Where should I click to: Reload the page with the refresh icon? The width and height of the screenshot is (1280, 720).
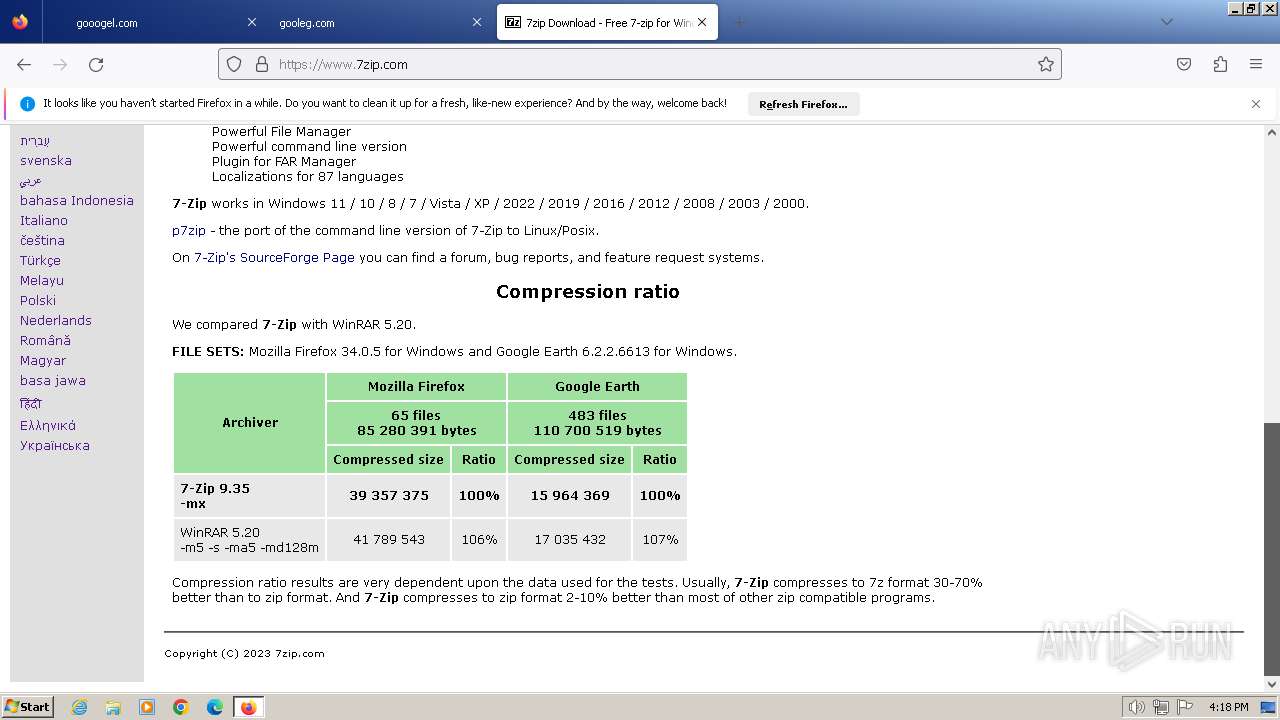96,64
